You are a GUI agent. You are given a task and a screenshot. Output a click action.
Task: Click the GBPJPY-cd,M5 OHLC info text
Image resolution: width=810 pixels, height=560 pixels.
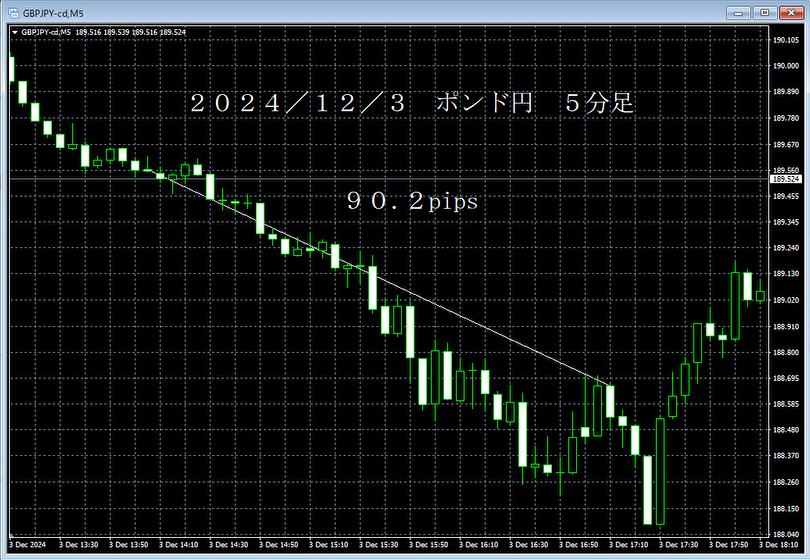pos(103,32)
